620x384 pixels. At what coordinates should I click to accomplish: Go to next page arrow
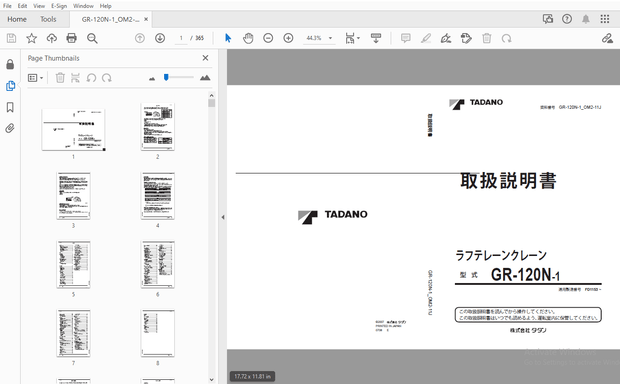[160, 38]
